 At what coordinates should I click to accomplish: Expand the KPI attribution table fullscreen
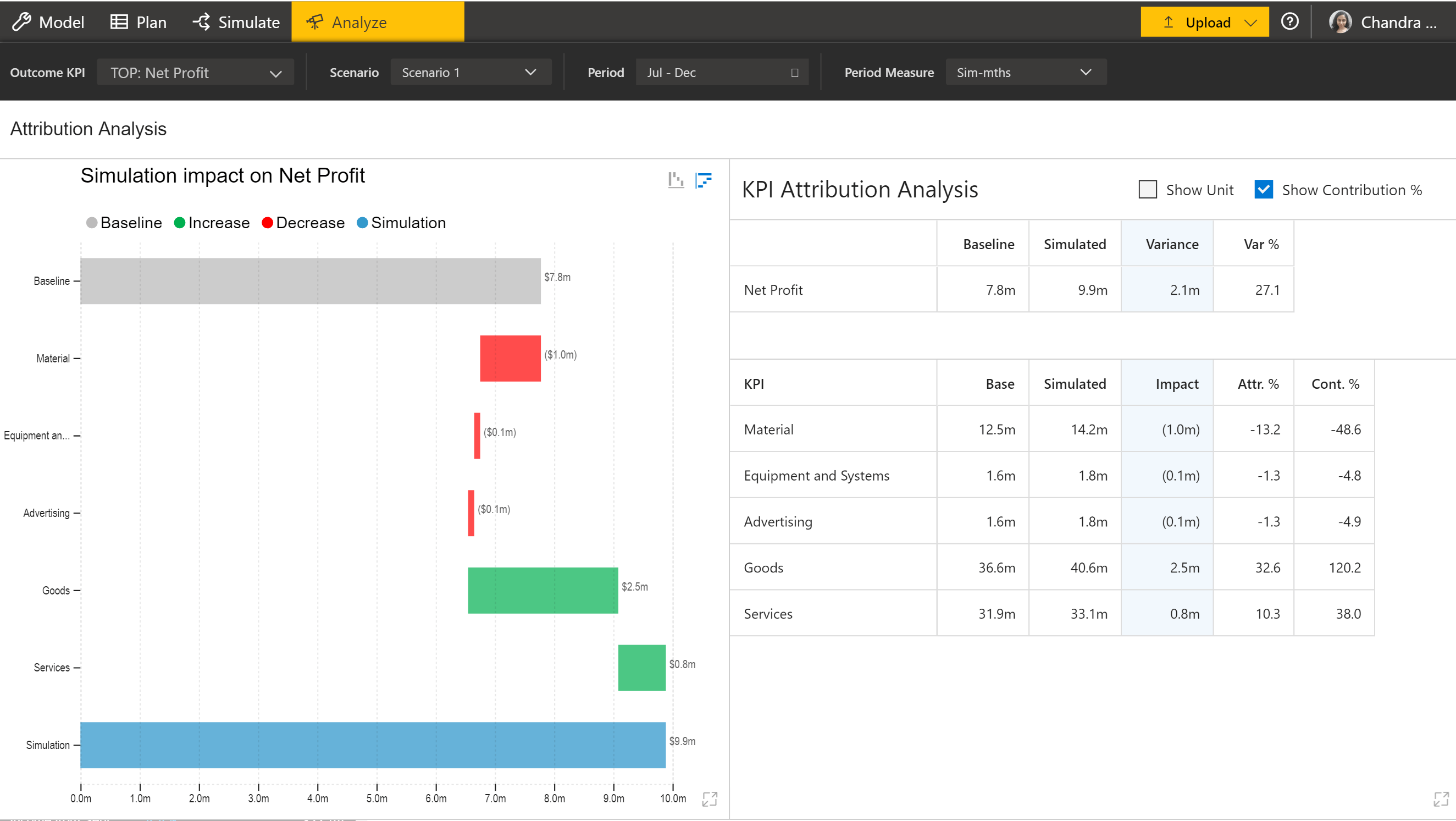(1441, 798)
